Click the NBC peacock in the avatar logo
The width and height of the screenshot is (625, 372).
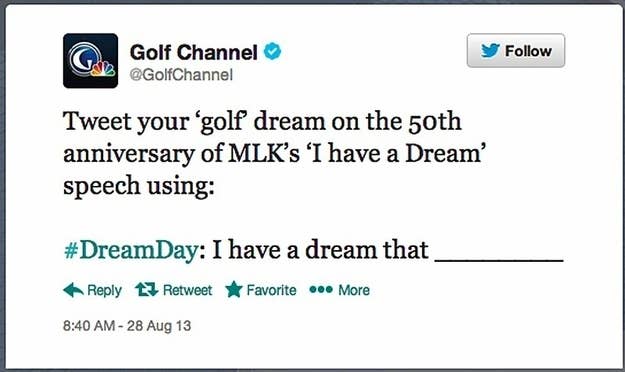click(x=103, y=69)
